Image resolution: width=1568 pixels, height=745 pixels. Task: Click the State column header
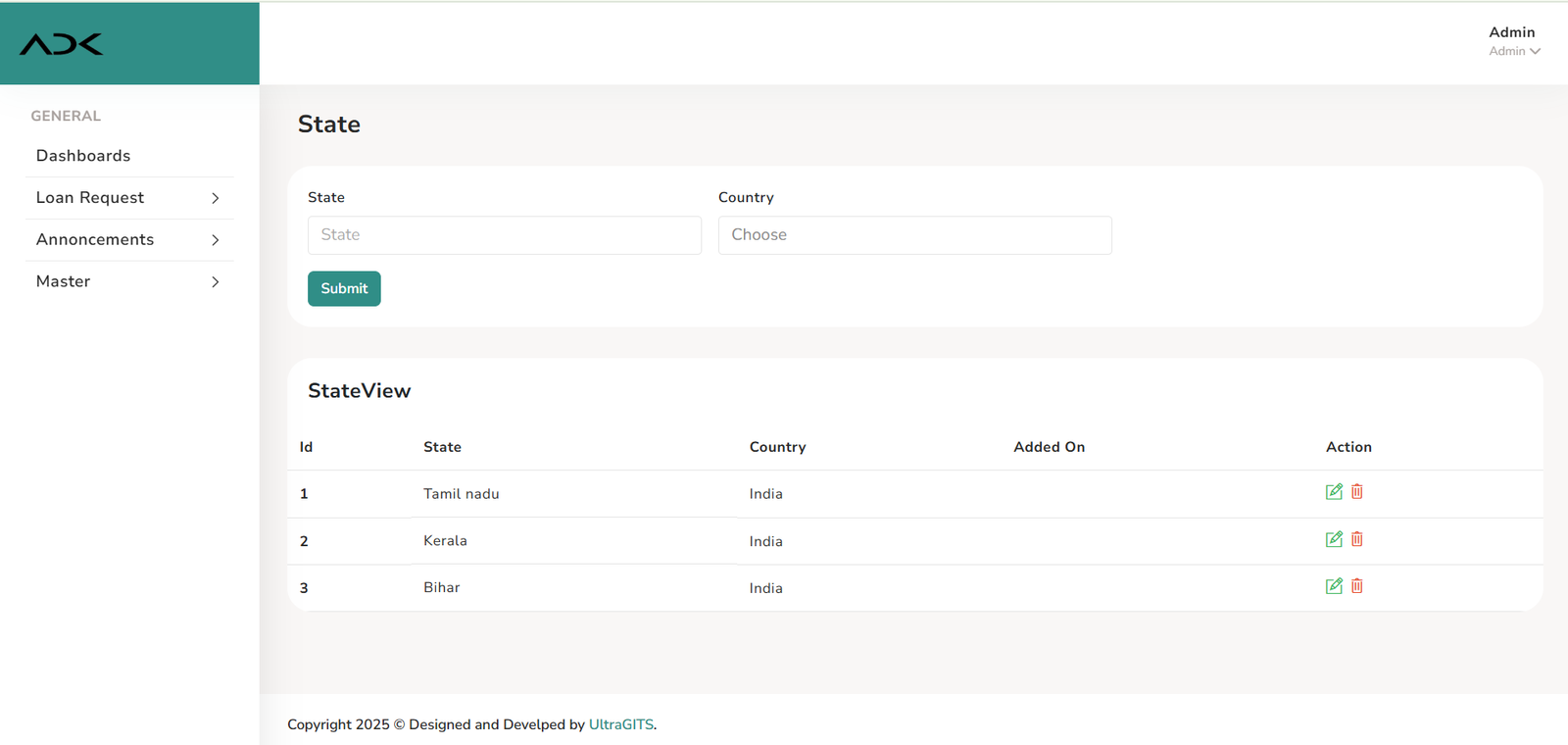click(442, 447)
